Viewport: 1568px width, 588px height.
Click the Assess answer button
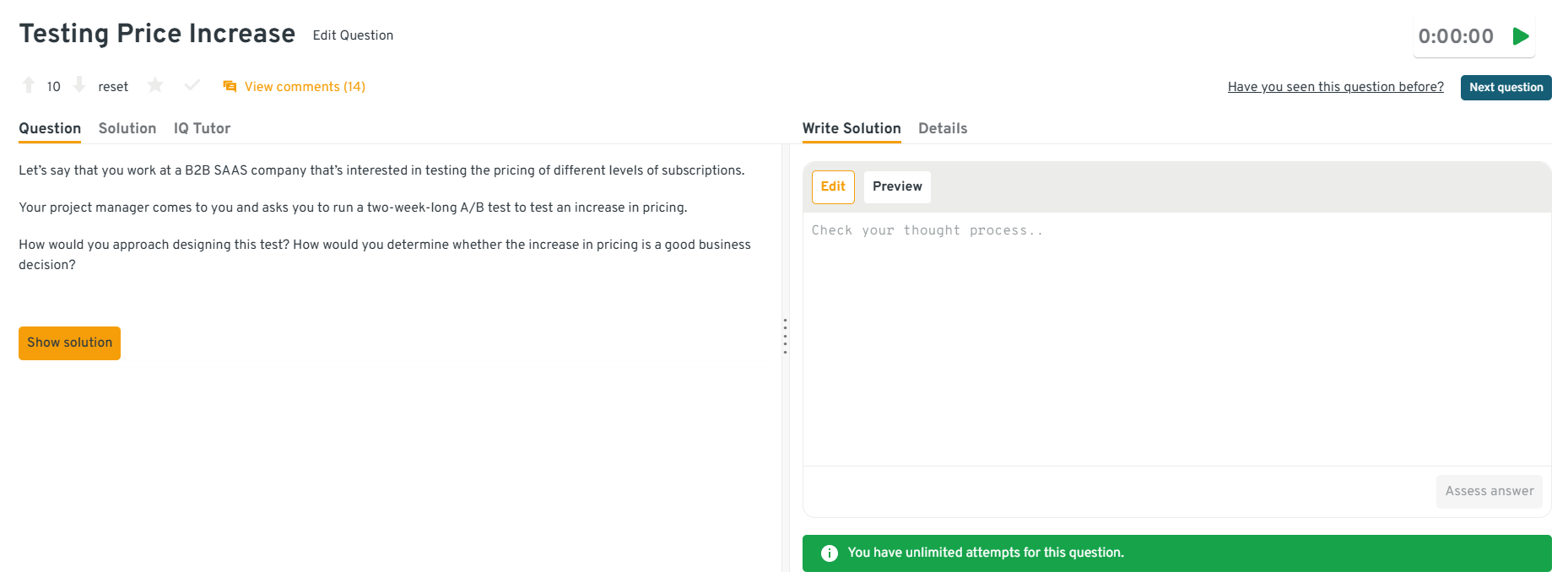point(1489,491)
